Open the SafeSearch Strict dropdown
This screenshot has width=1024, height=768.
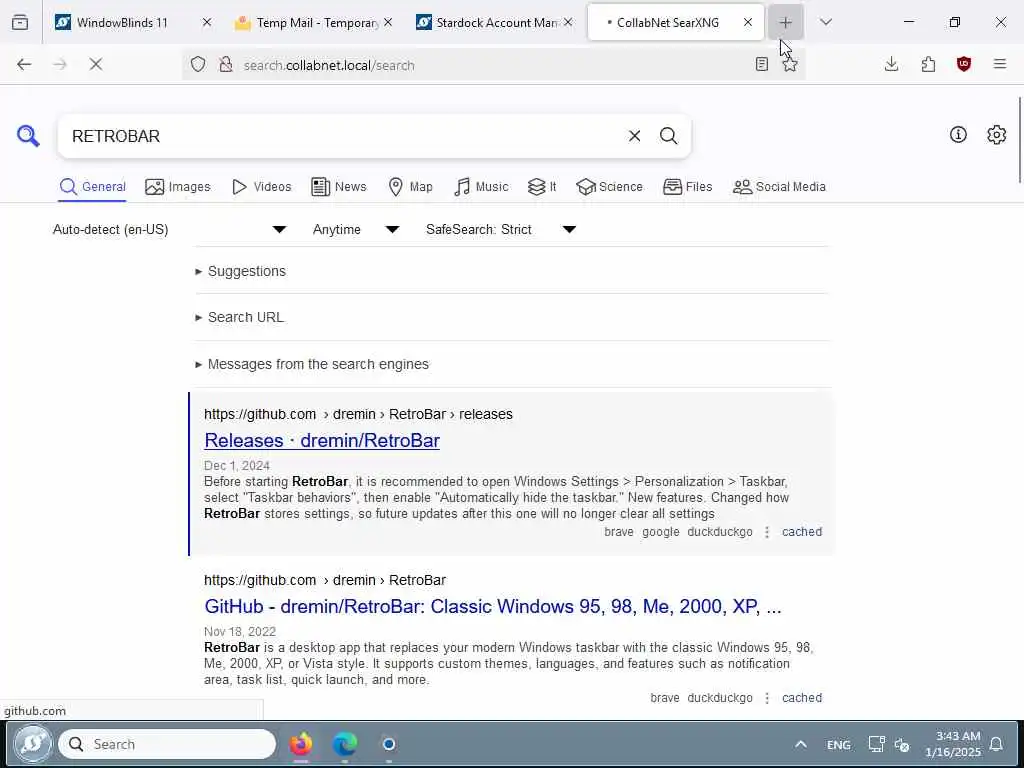click(x=501, y=229)
